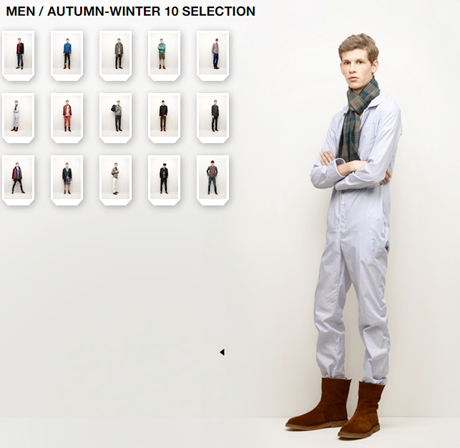The width and height of the screenshot is (460, 448).
Task: Select thumbnail with dark cardigan and shorts
Action: pos(67,180)
